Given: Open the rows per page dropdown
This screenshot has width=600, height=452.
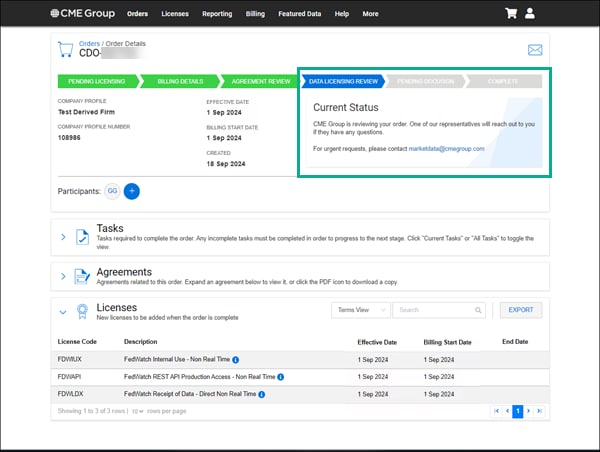Looking at the screenshot, I should tap(140, 411).
